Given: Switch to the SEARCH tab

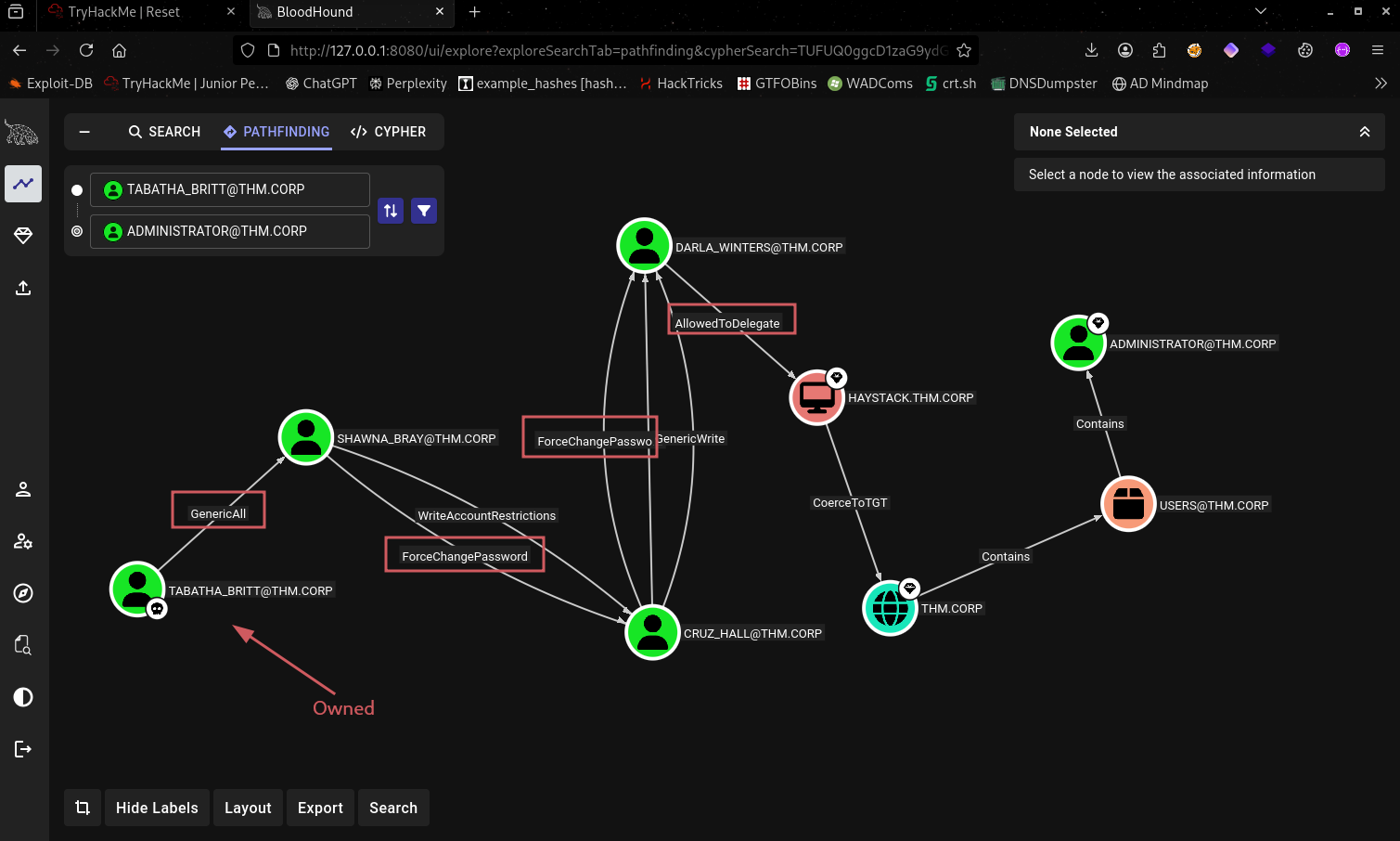Looking at the screenshot, I should click(x=164, y=132).
